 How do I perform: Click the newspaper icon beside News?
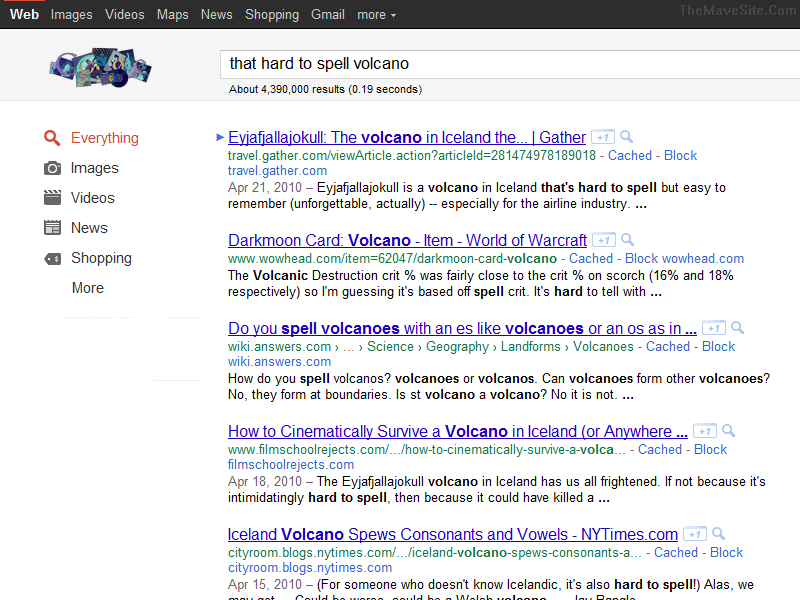click(x=52, y=228)
